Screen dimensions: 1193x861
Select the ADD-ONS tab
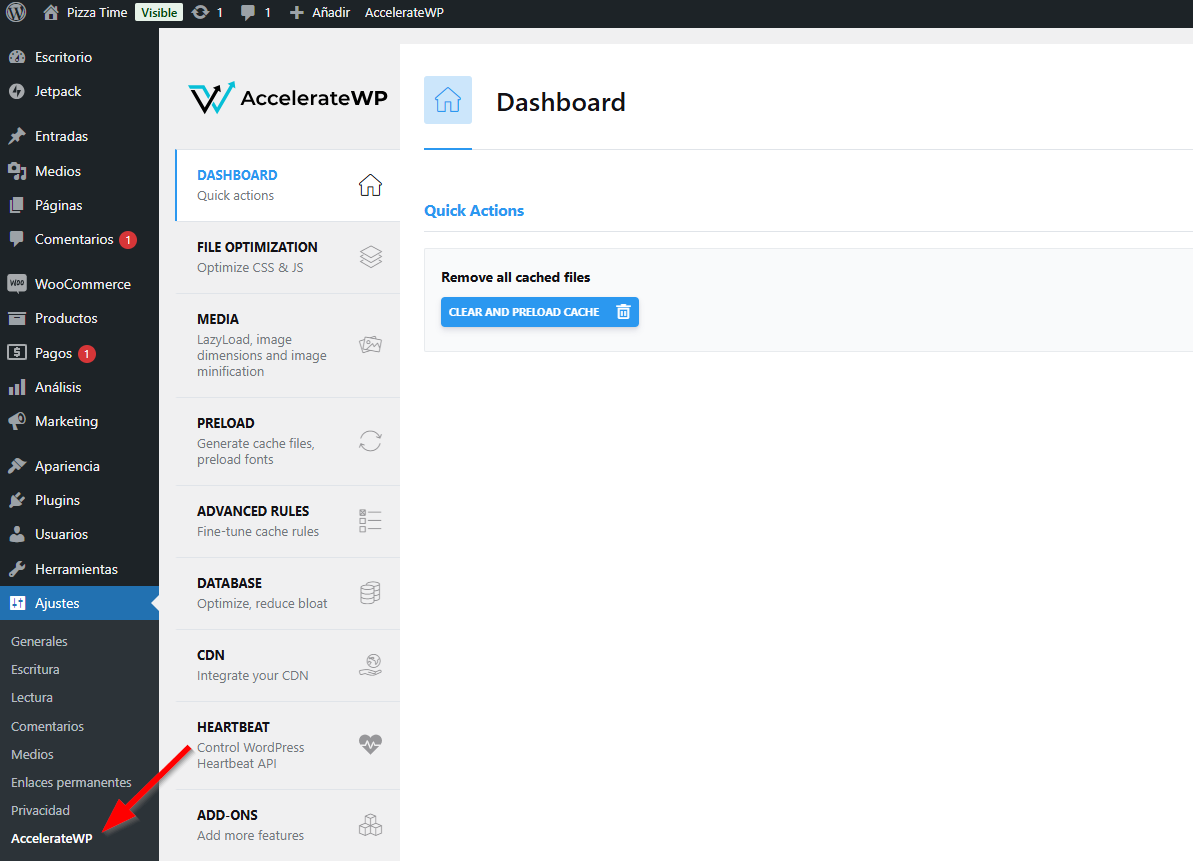(288, 825)
